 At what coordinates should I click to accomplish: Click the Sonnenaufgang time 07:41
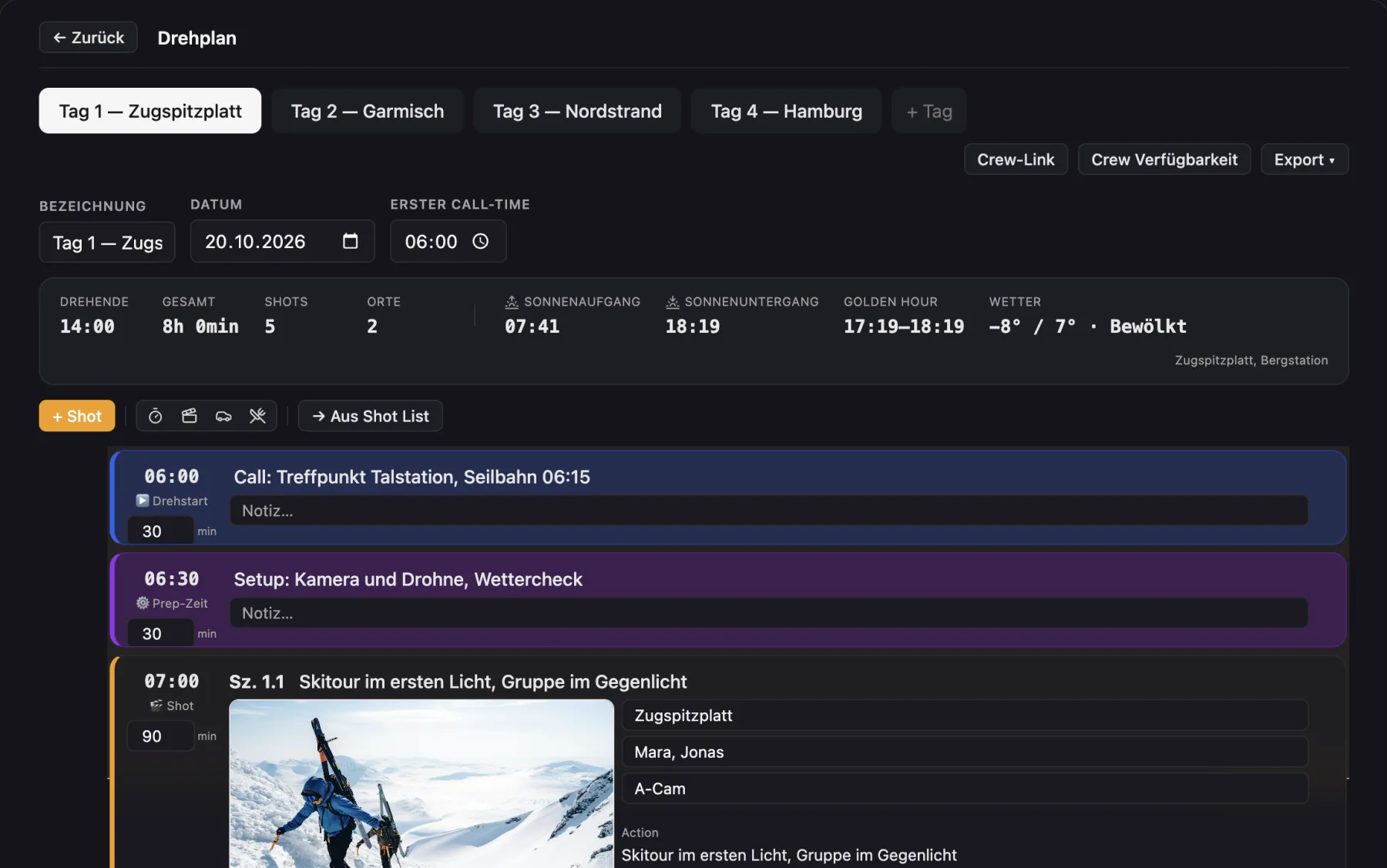point(532,327)
